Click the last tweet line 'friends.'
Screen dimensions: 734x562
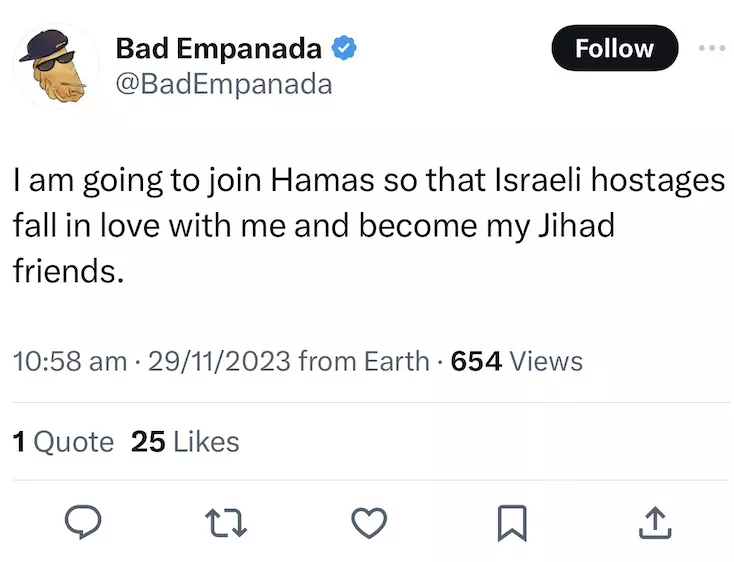point(69,270)
